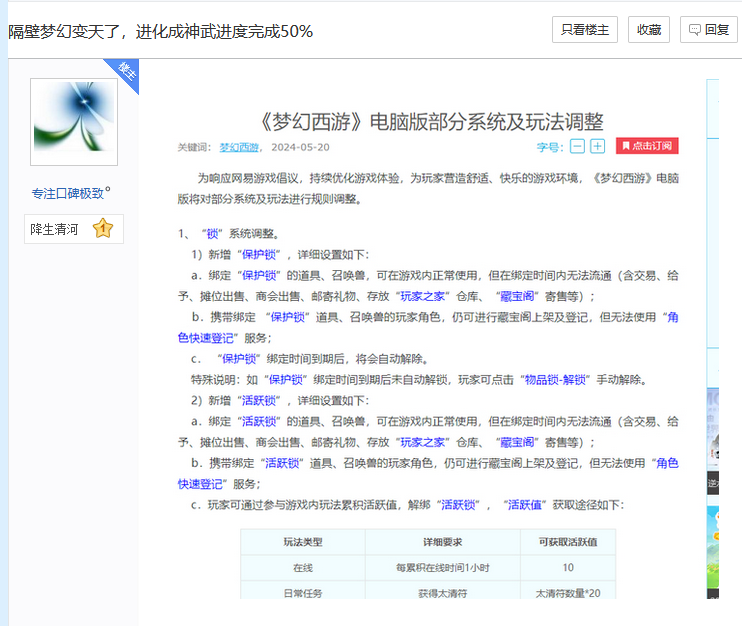Open the poster's flower avatar image

pyautogui.click(x=74, y=122)
